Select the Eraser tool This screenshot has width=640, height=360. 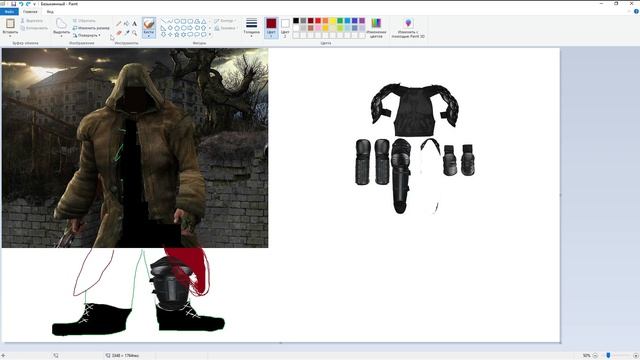click(119, 33)
